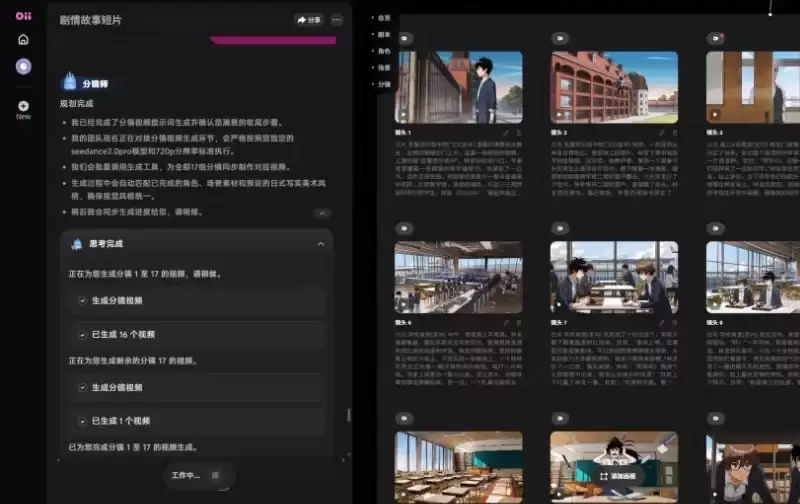Play the 镜头 7 video clip
The height and width of the screenshot is (504, 800).
pos(559,305)
